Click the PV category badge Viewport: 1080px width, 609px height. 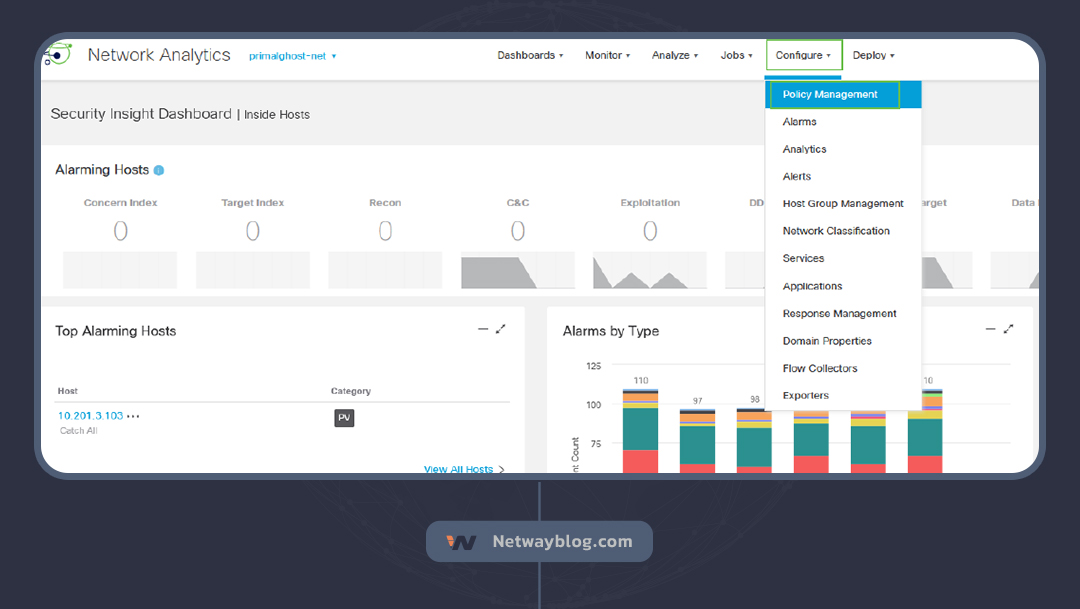[x=344, y=418]
